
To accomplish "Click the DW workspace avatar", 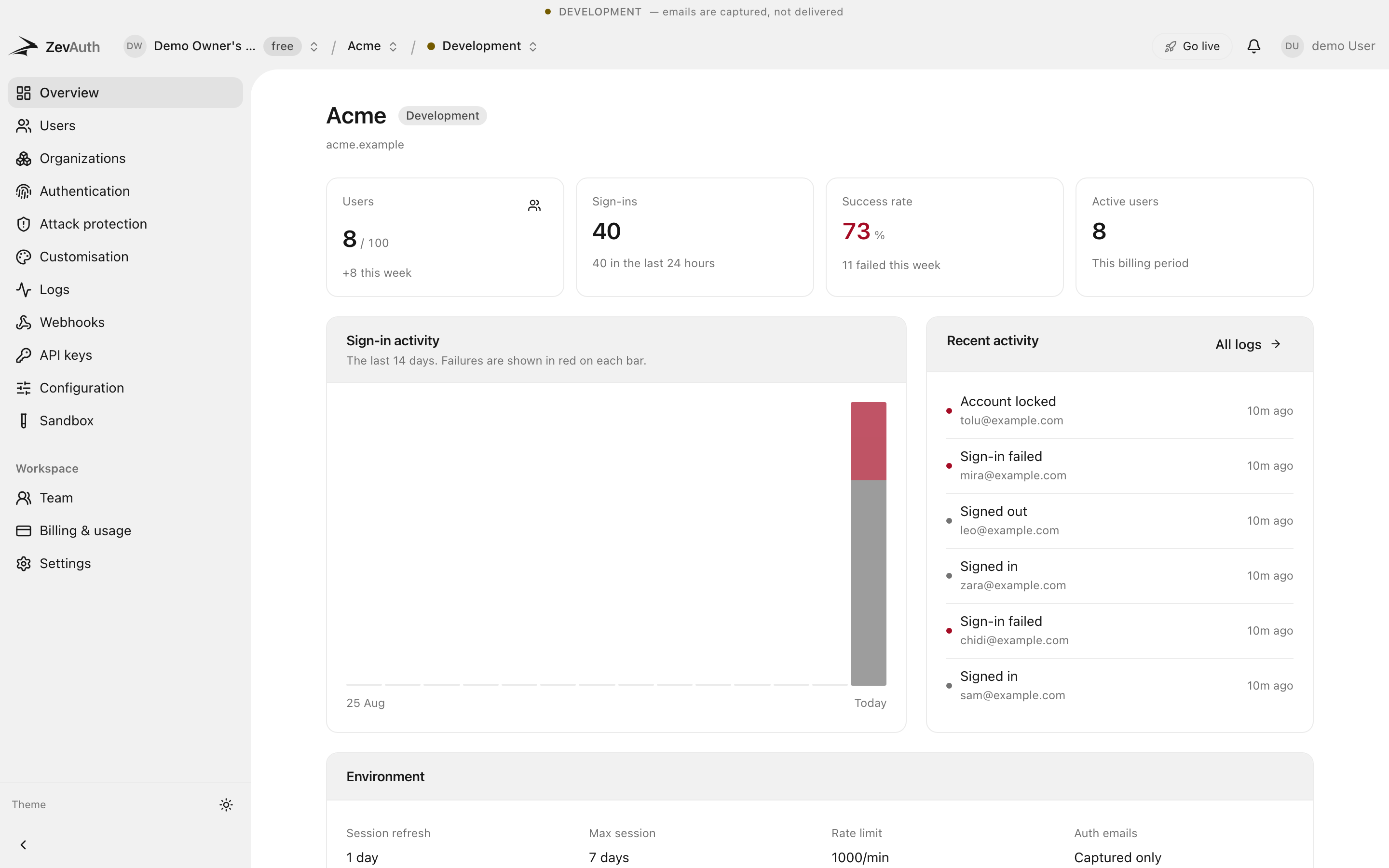I will coord(134,46).
